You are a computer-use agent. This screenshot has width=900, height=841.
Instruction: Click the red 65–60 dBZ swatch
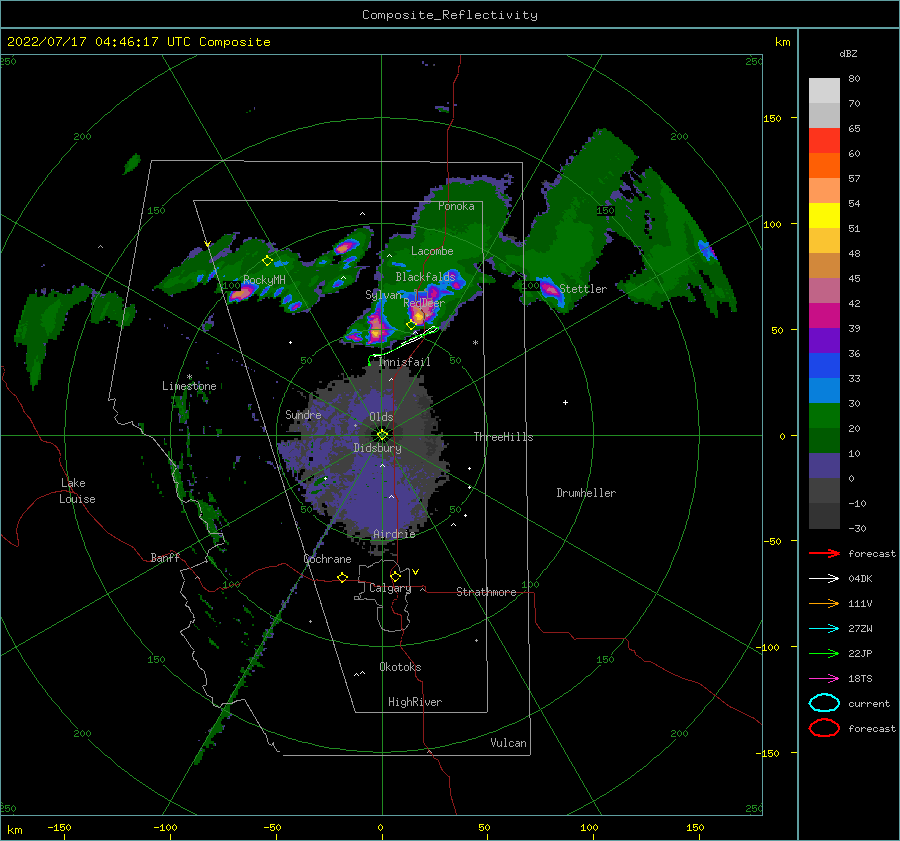click(x=824, y=141)
